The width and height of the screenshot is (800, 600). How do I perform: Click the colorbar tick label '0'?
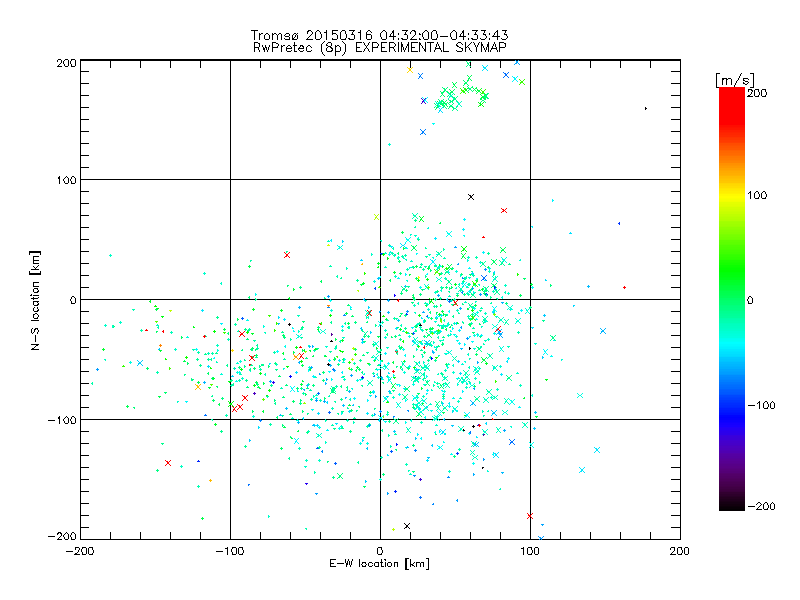coord(750,300)
